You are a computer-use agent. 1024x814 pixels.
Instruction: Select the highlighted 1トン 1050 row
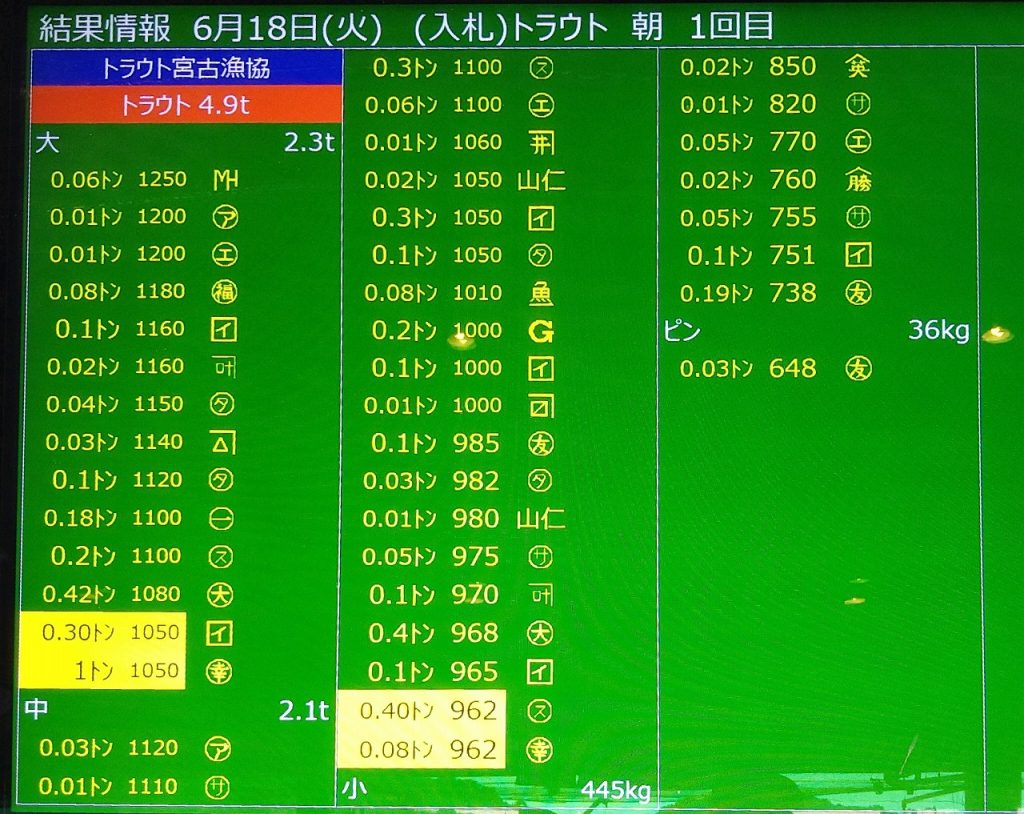tap(102, 671)
